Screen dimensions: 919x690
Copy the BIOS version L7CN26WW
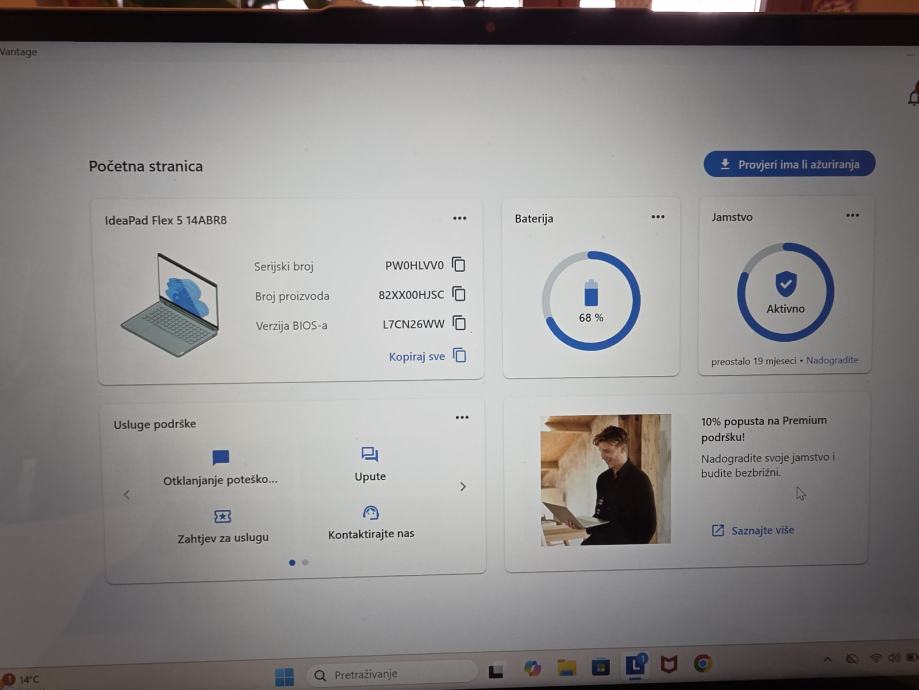click(x=460, y=323)
